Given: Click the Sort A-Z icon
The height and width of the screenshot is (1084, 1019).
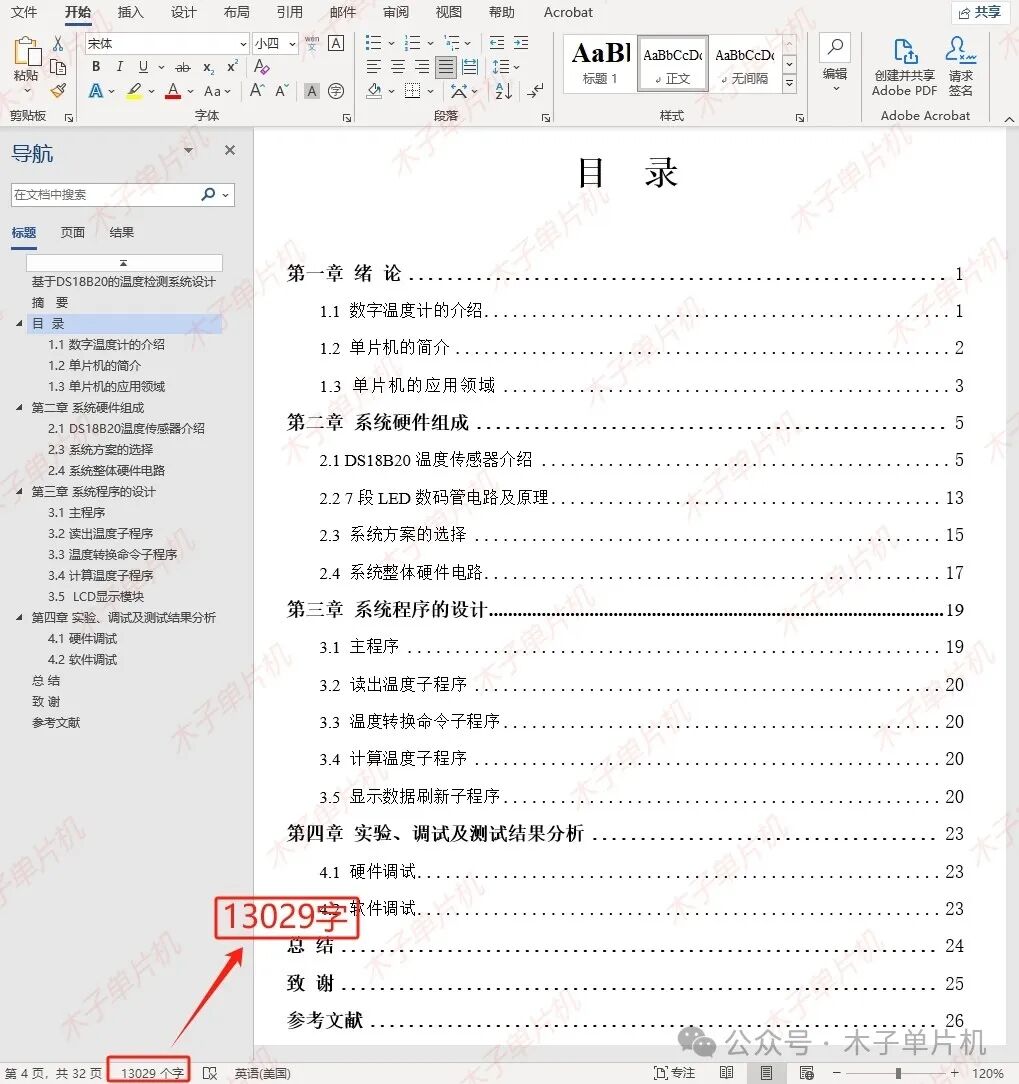Looking at the screenshot, I should pos(503,91).
